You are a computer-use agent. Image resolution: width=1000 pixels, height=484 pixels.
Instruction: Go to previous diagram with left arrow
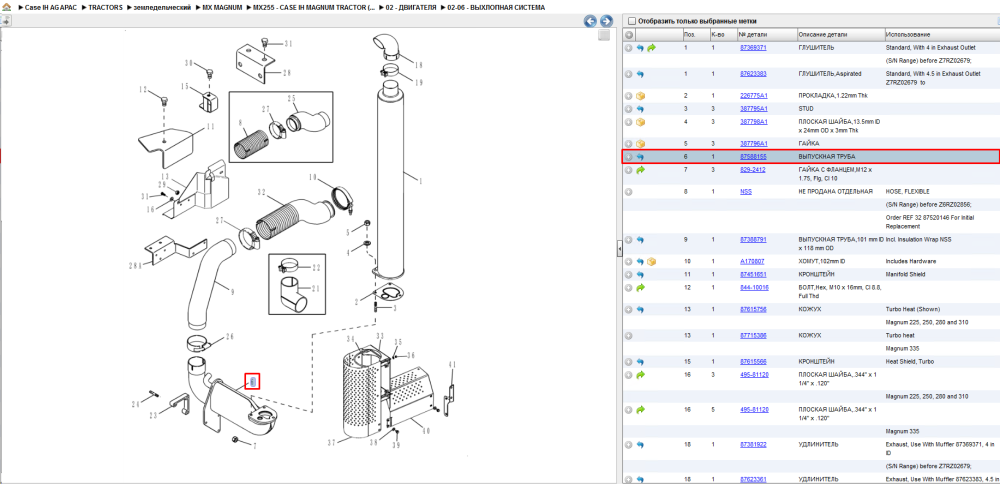[591, 21]
